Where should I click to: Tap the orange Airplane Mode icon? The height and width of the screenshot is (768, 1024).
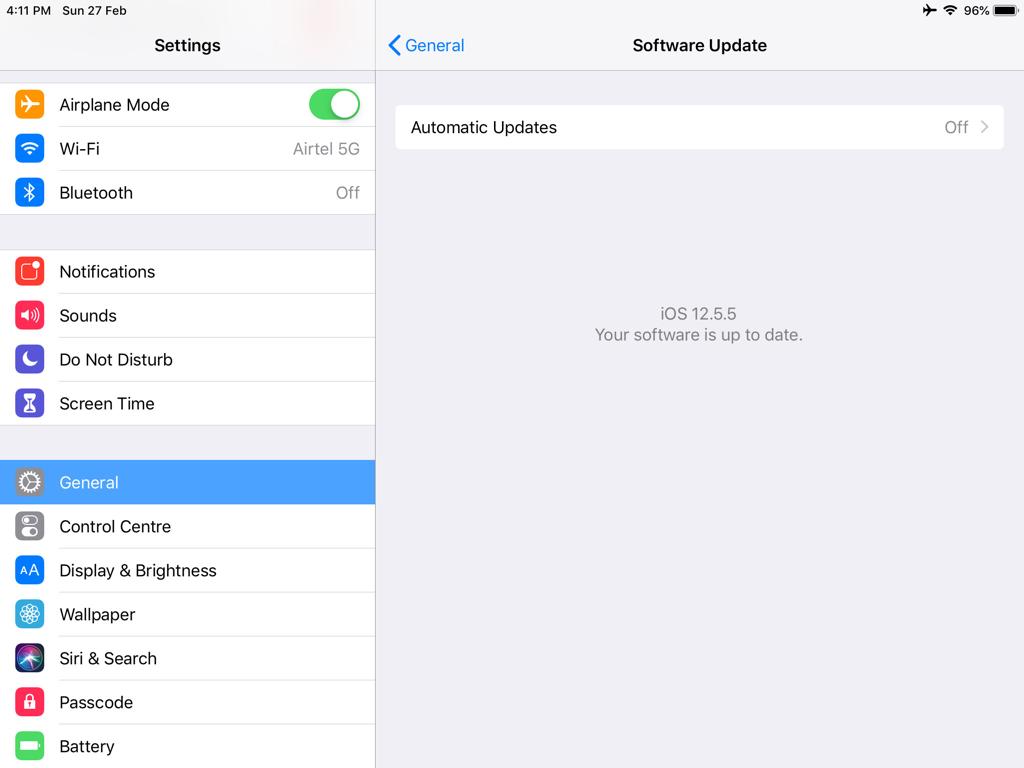[x=29, y=104]
